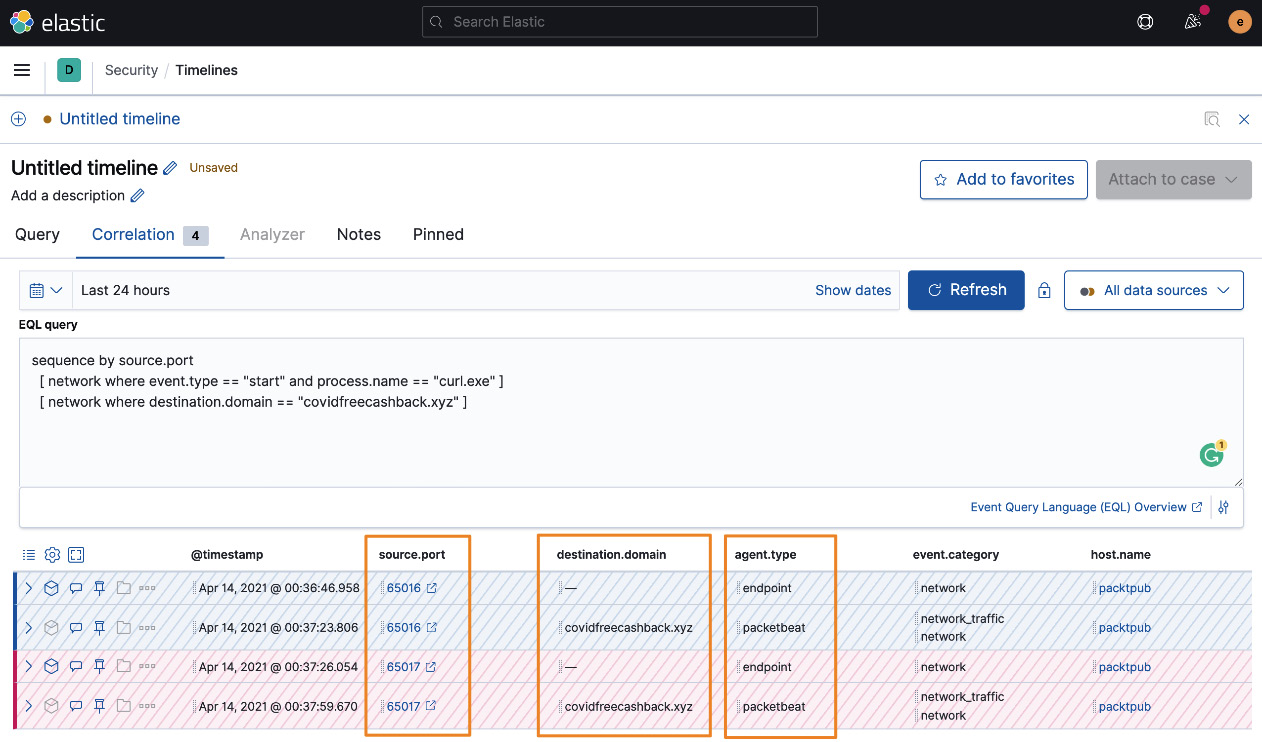Expand event row at 00:37:23.806

coord(28,627)
